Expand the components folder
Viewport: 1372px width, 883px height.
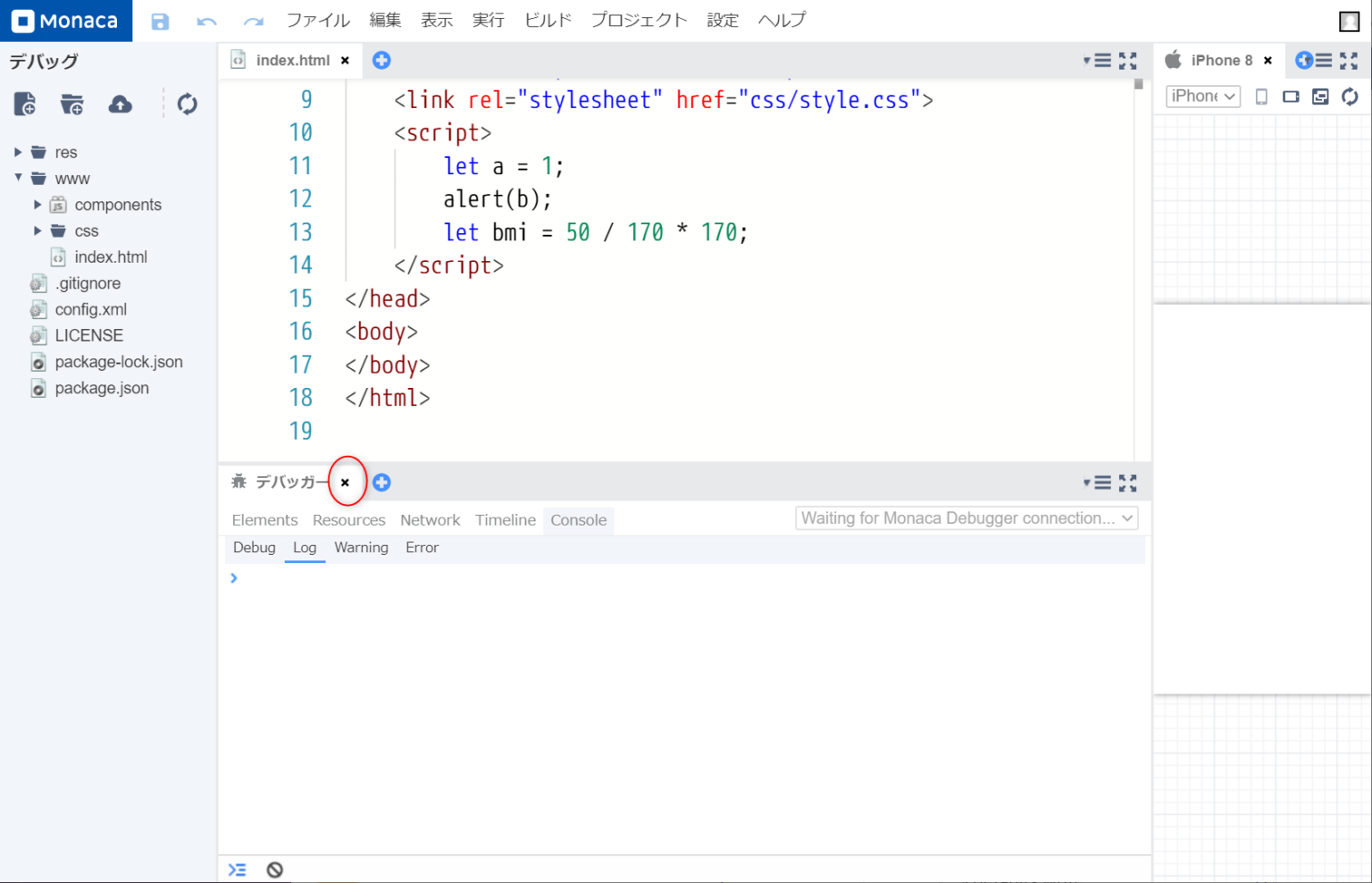click(38, 204)
